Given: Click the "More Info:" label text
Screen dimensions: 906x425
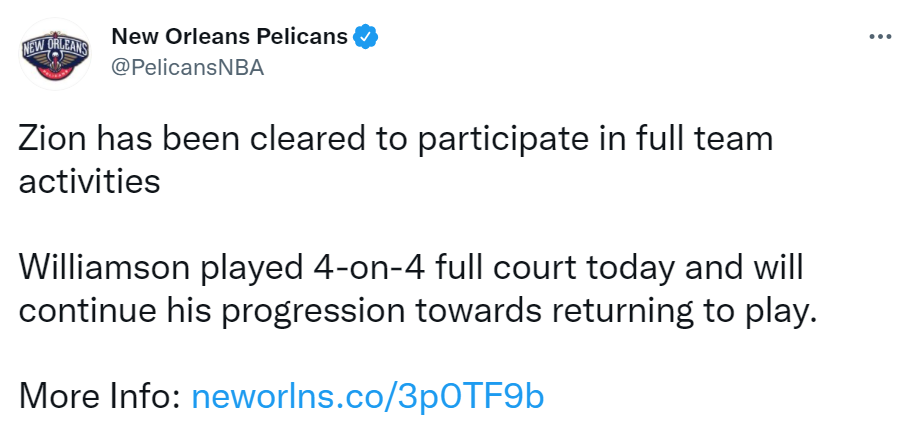Looking at the screenshot, I should click(100, 396).
